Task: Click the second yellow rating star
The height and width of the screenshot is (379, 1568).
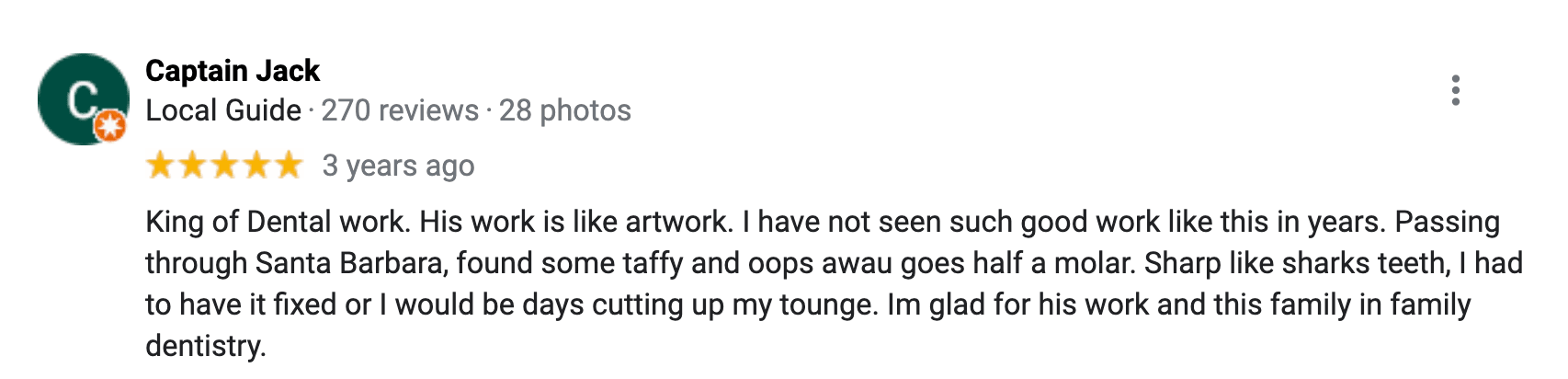Action: [192, 166]
